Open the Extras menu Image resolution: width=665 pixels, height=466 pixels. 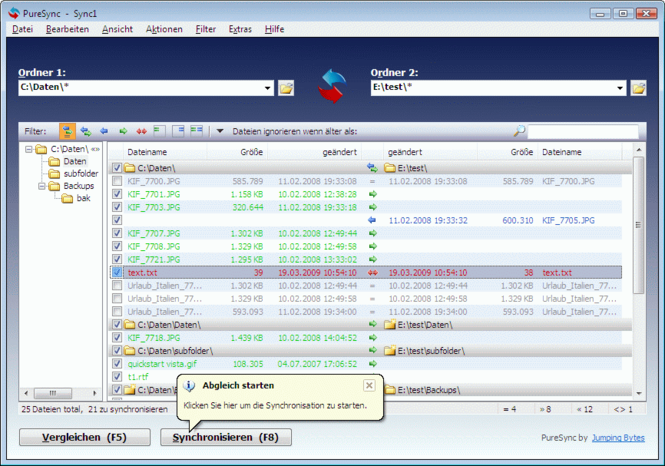[x=239, y=29]
